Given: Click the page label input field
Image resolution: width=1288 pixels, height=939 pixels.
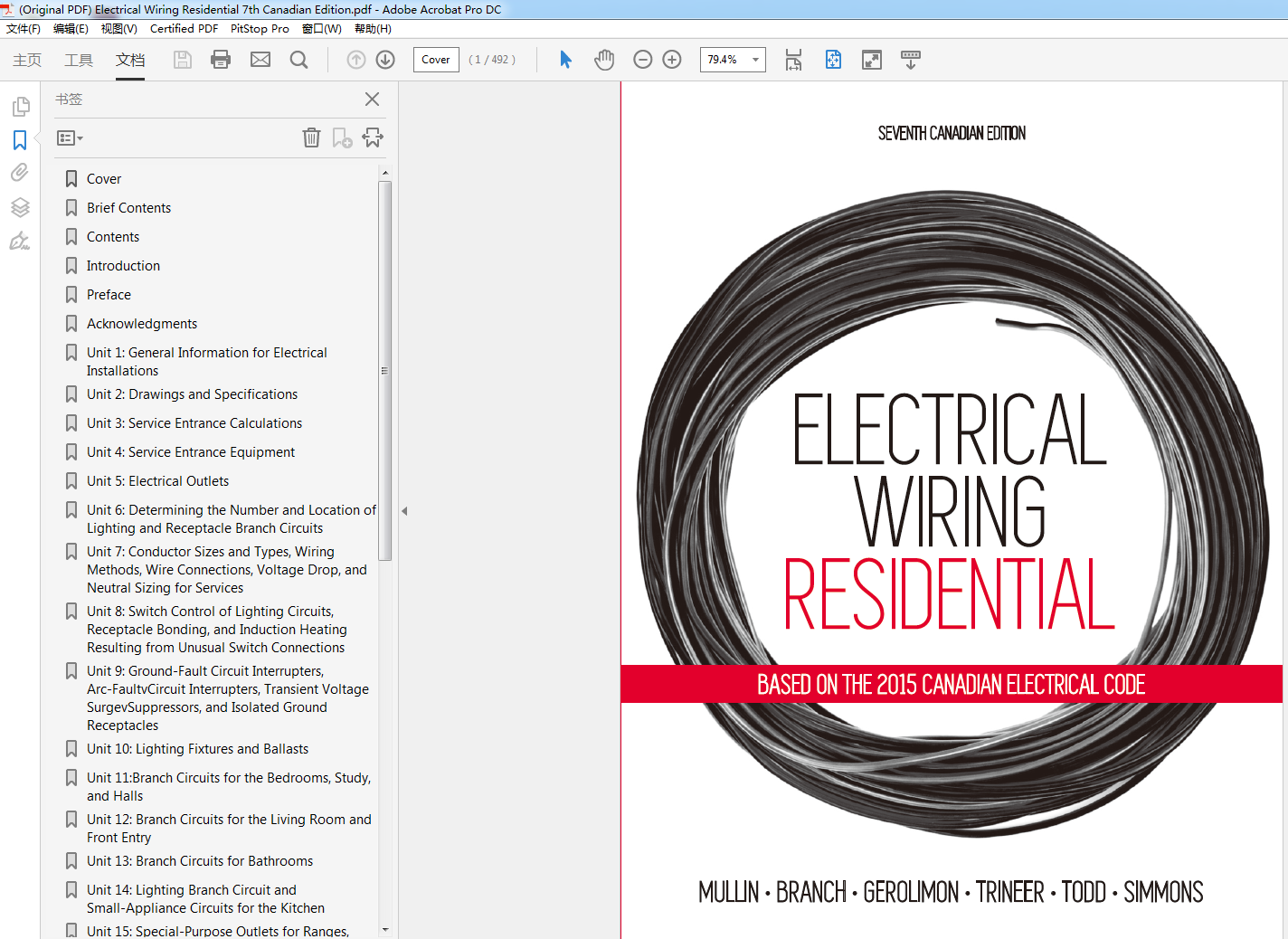Looking at the screenshot, I should [x=436, y=60].
